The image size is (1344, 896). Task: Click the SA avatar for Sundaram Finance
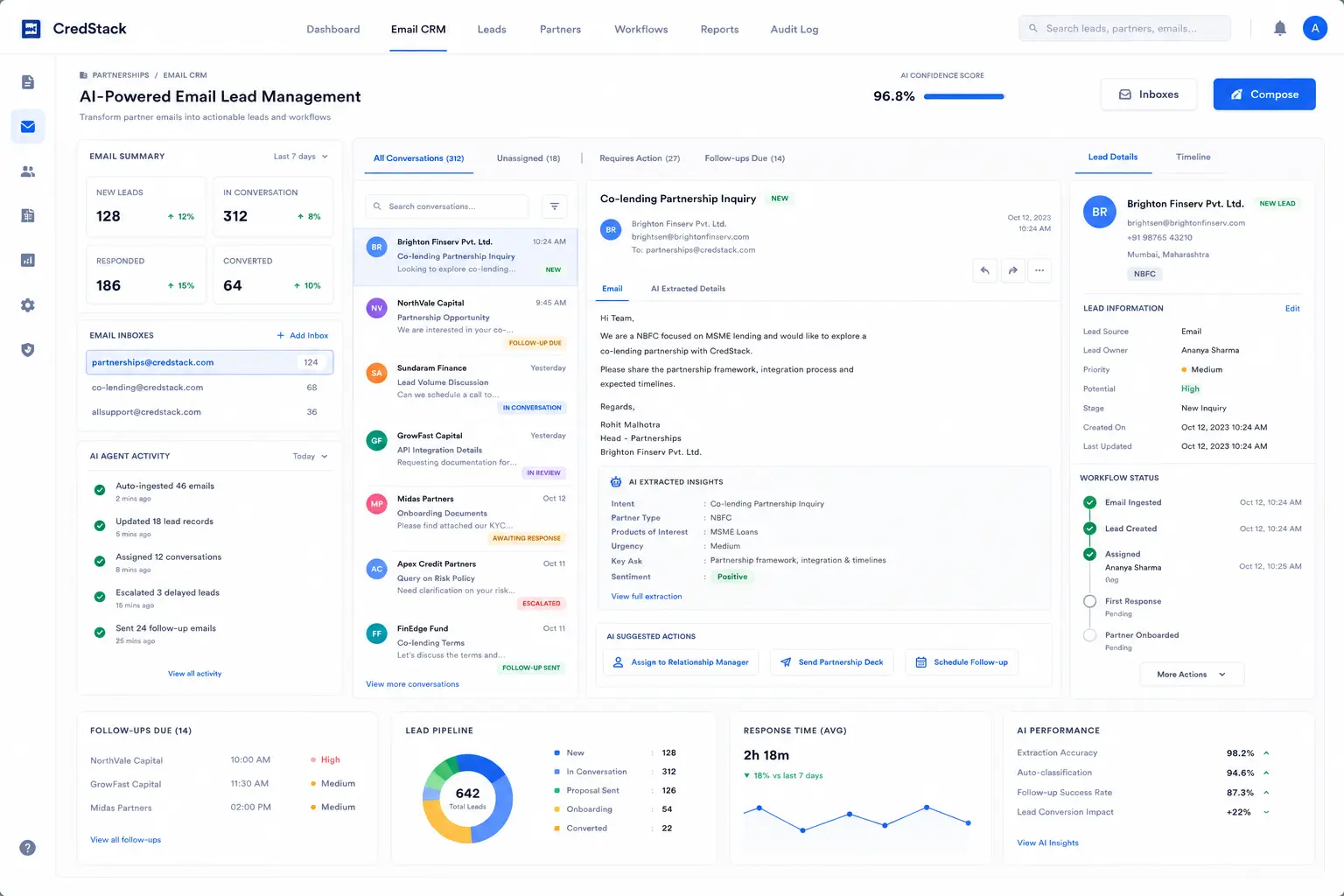coord(377,373)
